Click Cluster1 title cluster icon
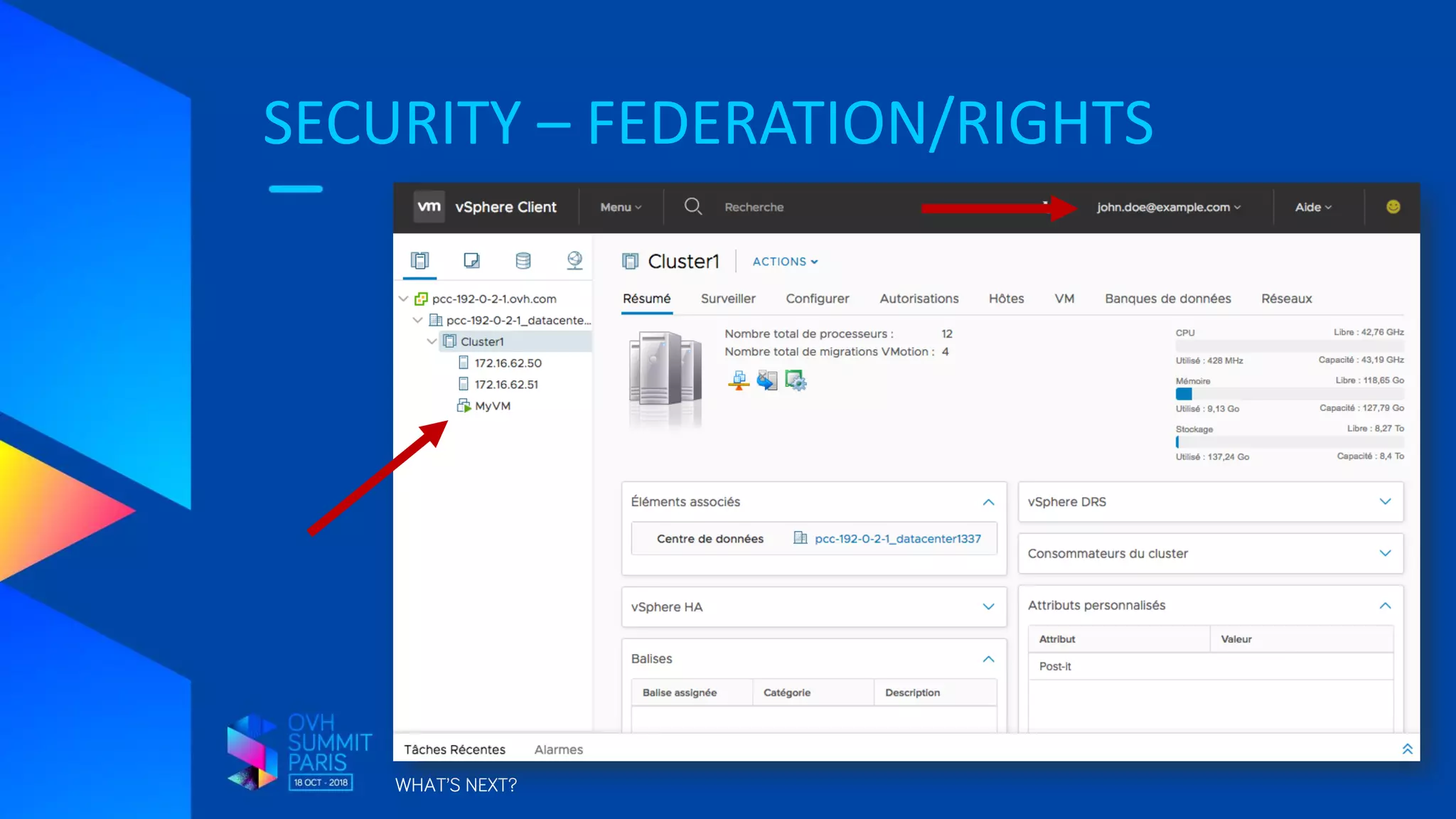The image size is (1456, 819). tap(630, 262)
